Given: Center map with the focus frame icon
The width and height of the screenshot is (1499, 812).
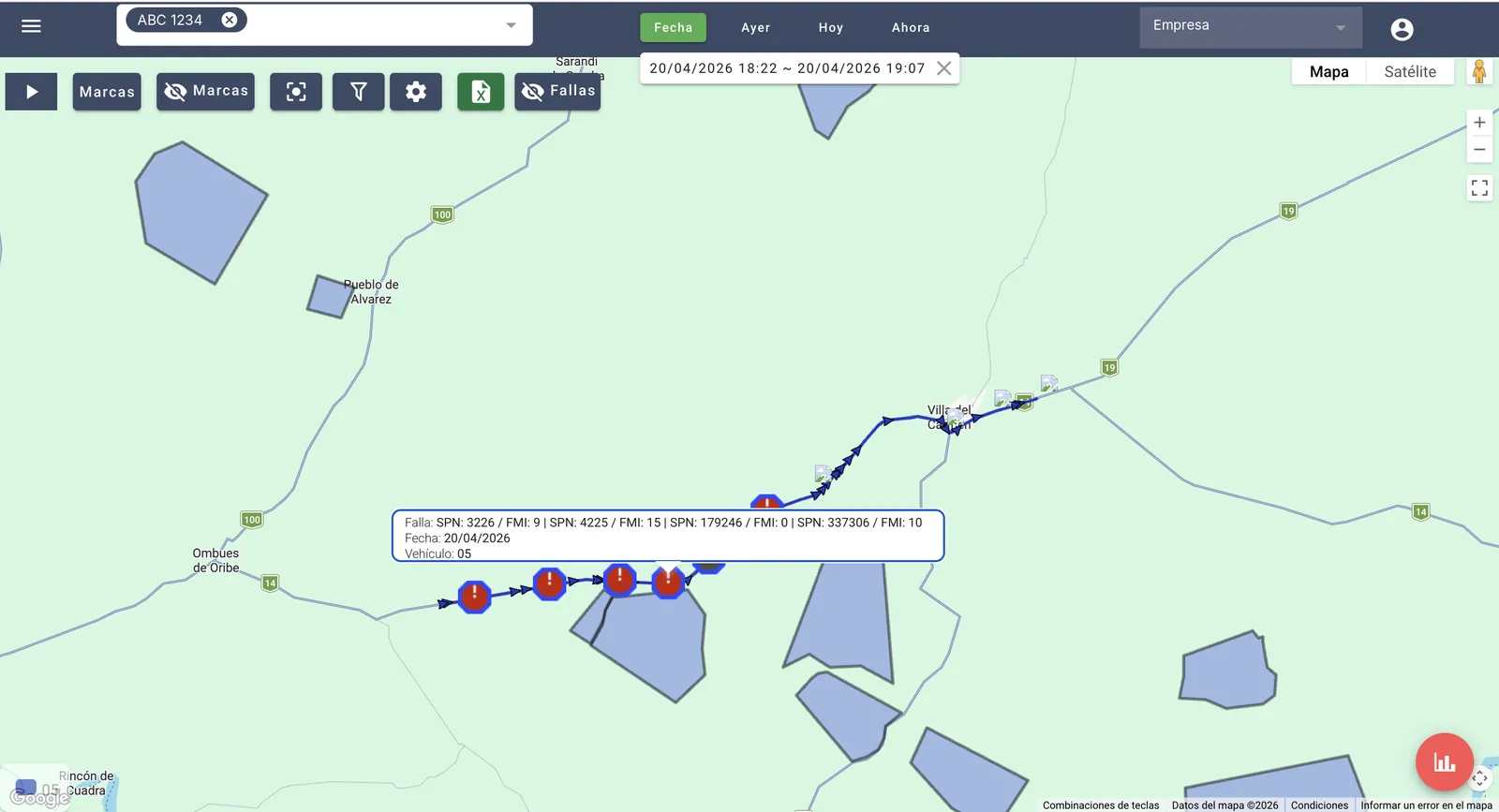Looking at the screenshot, I should [296, 92].
